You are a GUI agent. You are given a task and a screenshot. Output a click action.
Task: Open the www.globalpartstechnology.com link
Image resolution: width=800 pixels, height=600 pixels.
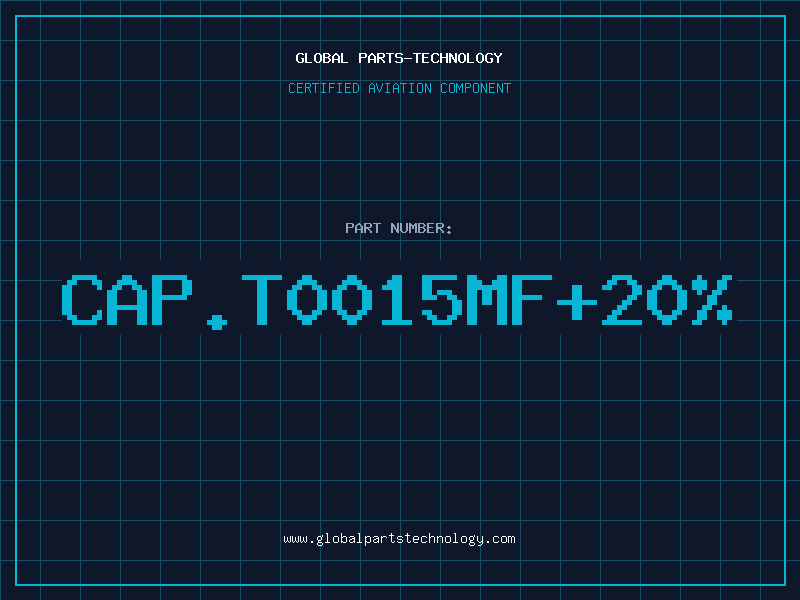399,539
